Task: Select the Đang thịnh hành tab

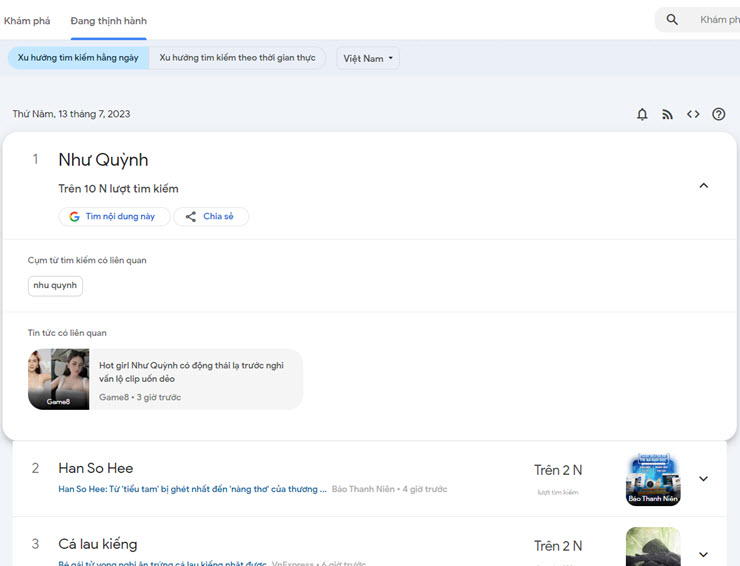Action: [x=108, y=20]
